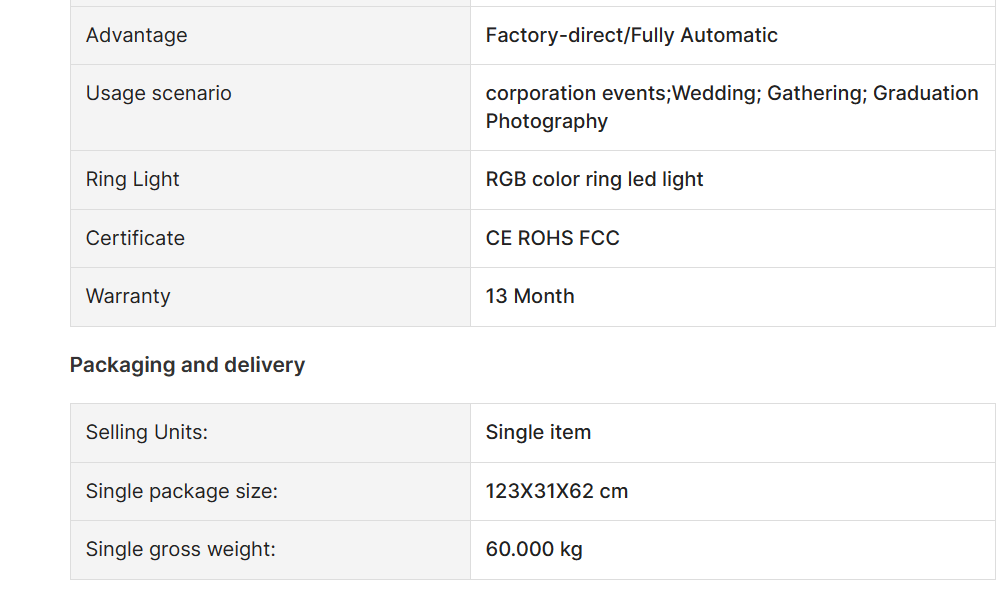Image resolution: width=1003 pixels, height=592 pixels.
Task: Select the 123X31X62 cm dimension value
Action: coord(557,492)
